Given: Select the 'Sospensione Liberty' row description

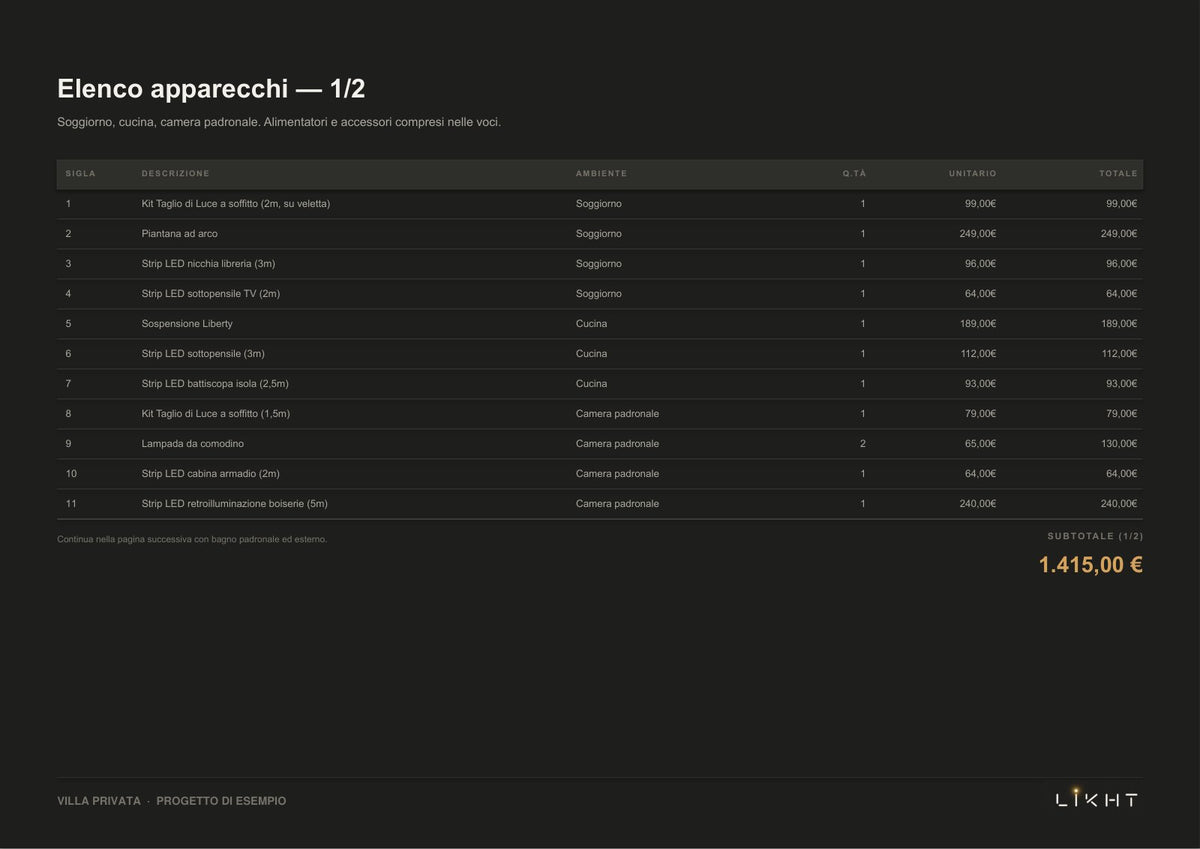Looking at the screenshot, I should click(x=187, y=324).
